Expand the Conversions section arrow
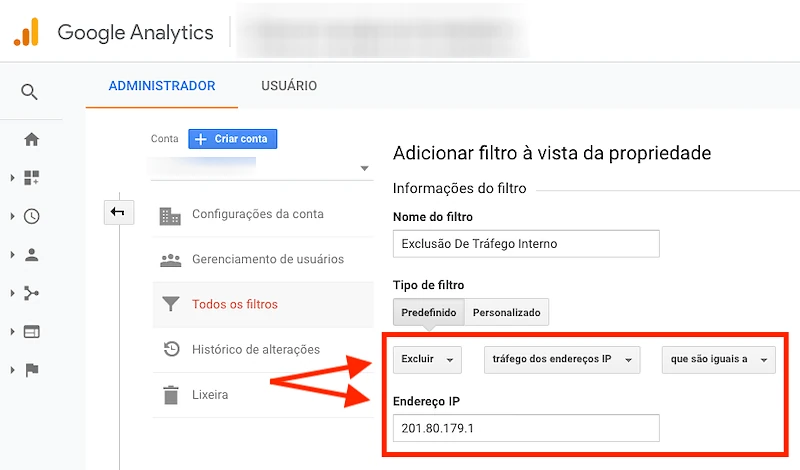This screenshot has height=470, width=800. (12, 370)
